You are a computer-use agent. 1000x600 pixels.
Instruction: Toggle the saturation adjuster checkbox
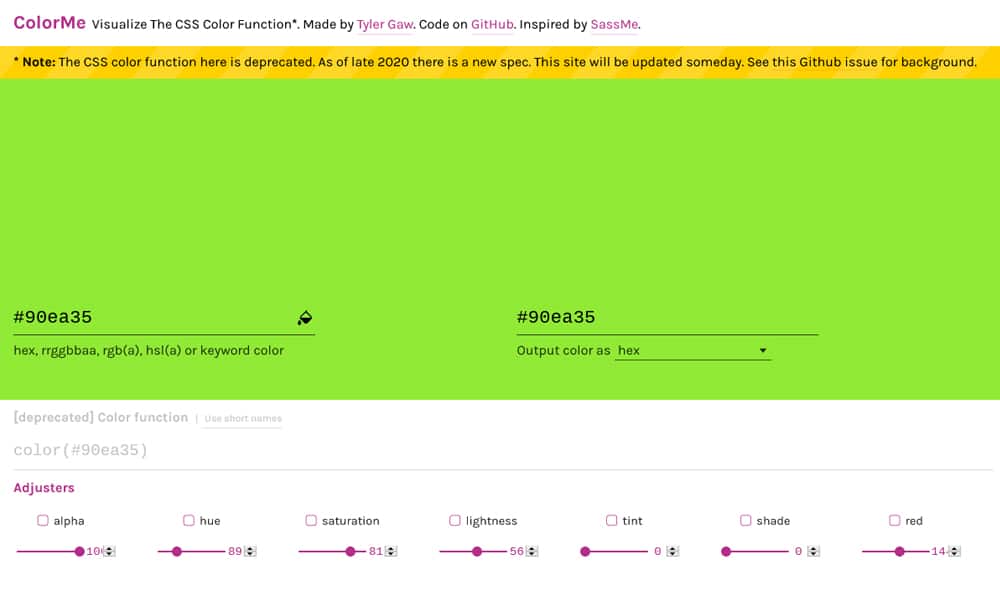coord(311,520)
